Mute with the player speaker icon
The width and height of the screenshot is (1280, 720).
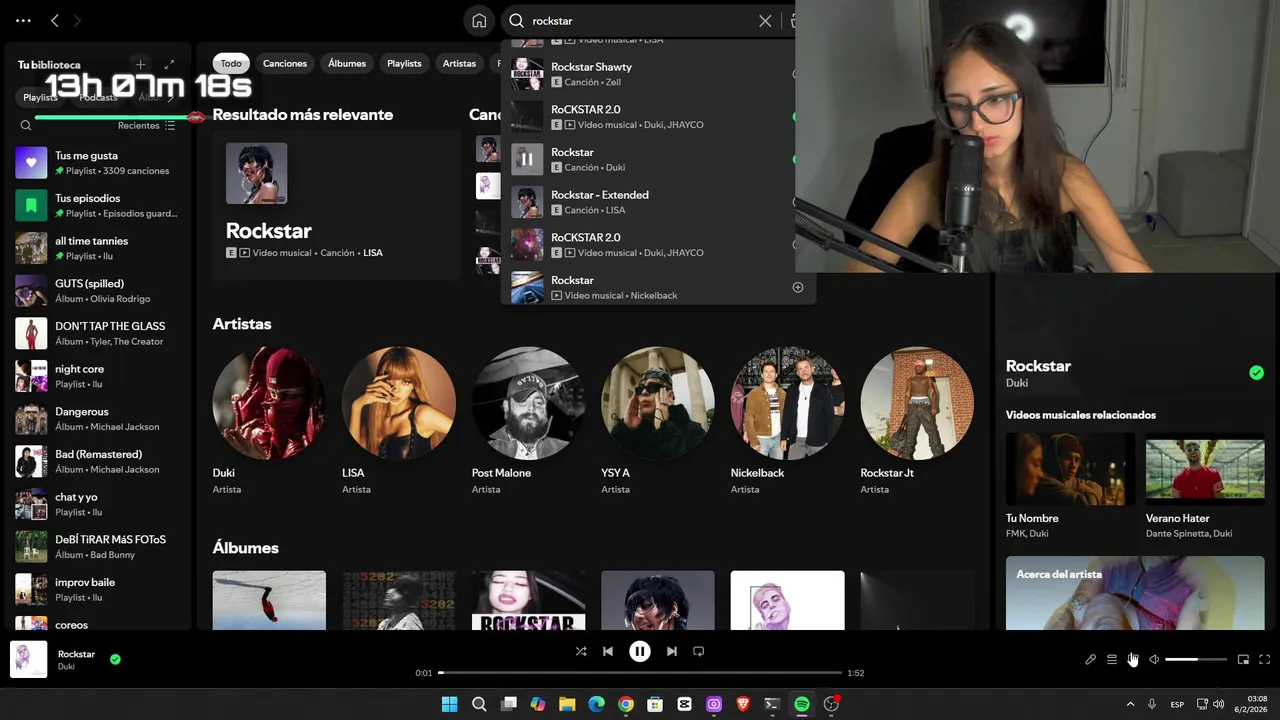point(1154,660)
